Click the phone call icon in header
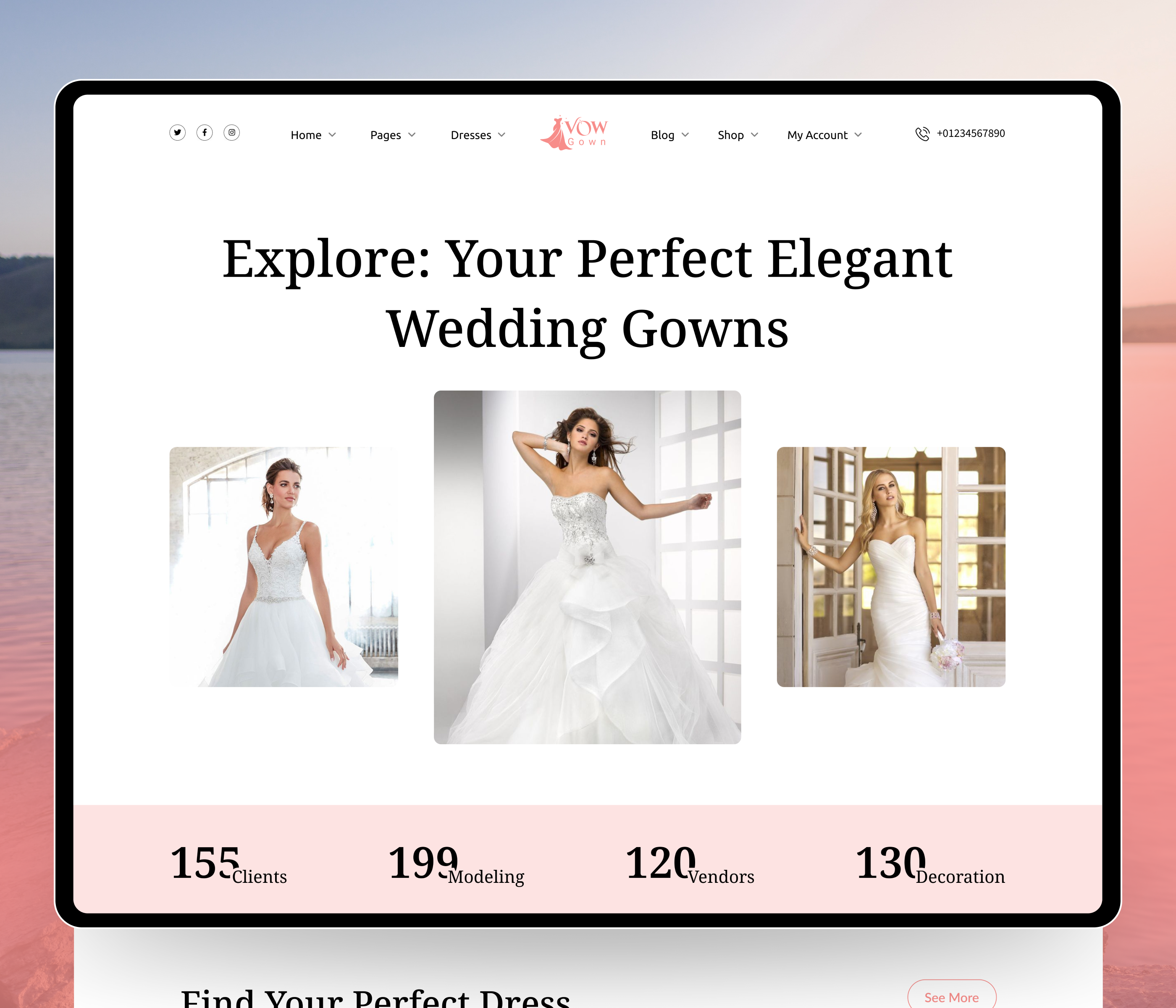The height and width of the screenshot is (1008, 1176). pos(922,134)
